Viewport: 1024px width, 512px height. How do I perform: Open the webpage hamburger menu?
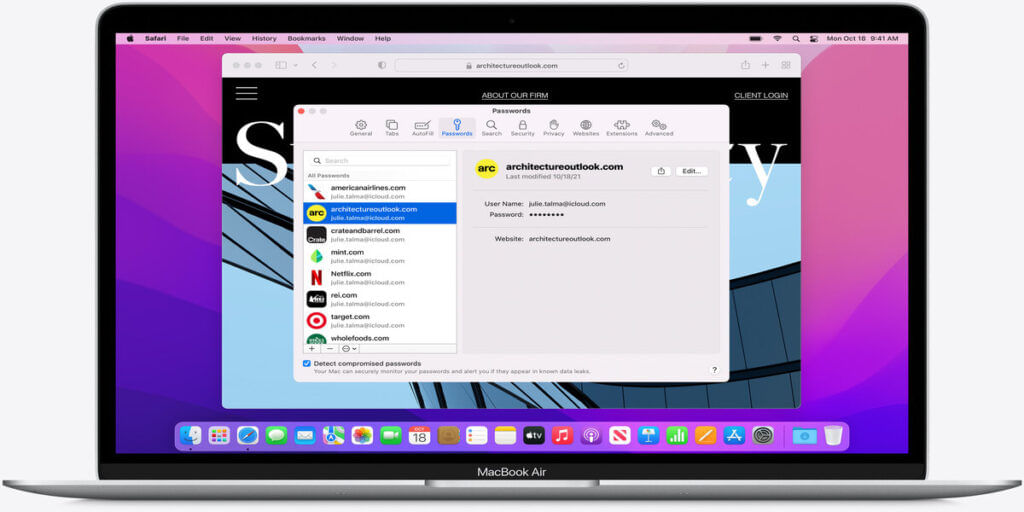(x=246, y=93)
